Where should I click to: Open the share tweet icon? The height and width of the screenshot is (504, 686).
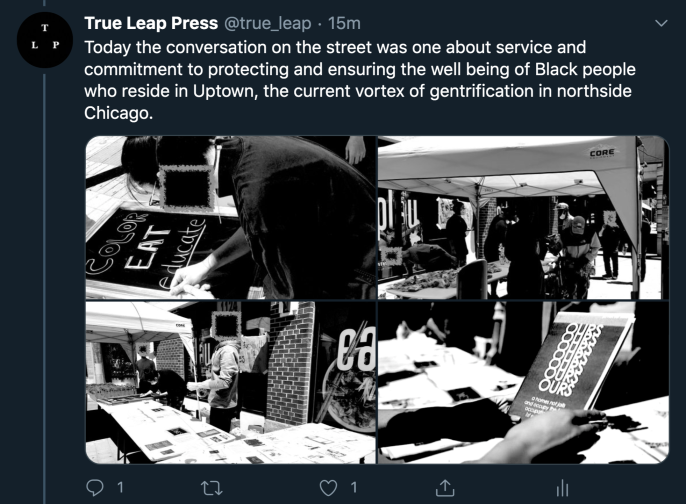(x=445, y=488)
